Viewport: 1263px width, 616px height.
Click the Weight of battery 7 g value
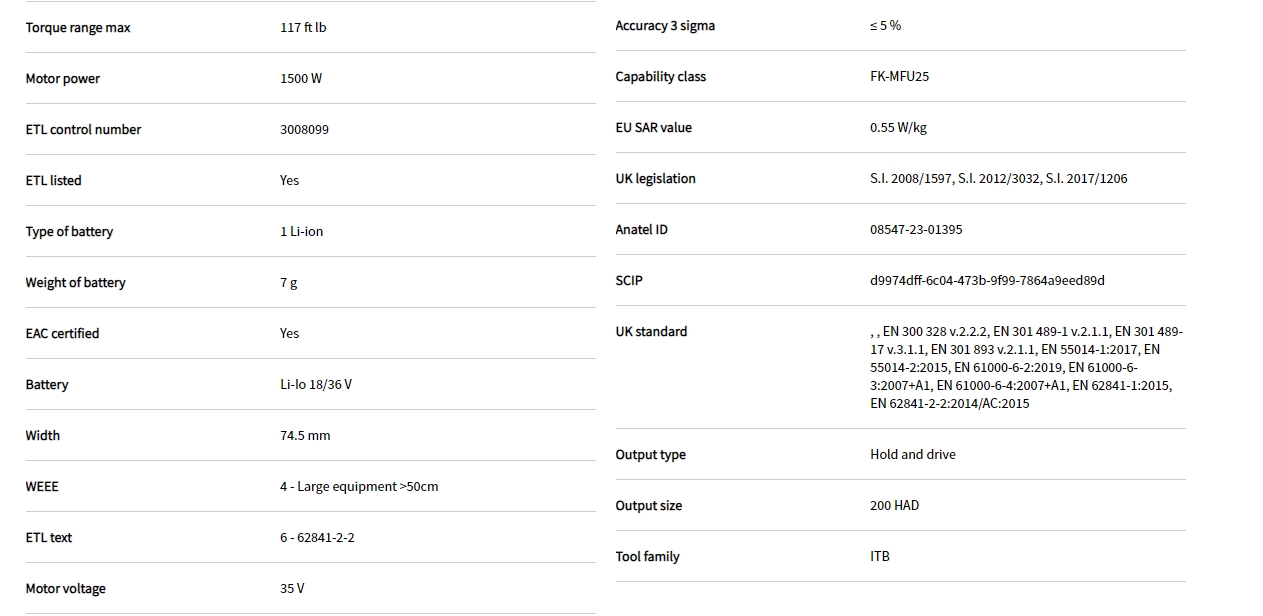[x=288, y=283]
